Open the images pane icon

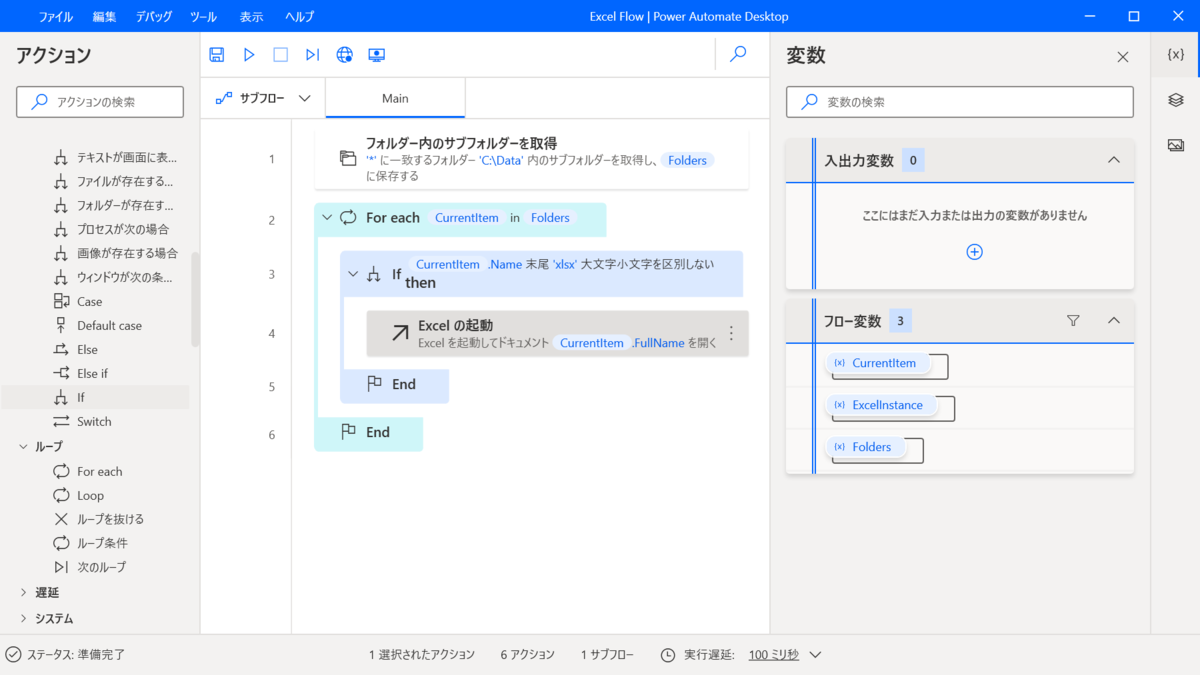pyautogui.click(x=1176, y=145)
